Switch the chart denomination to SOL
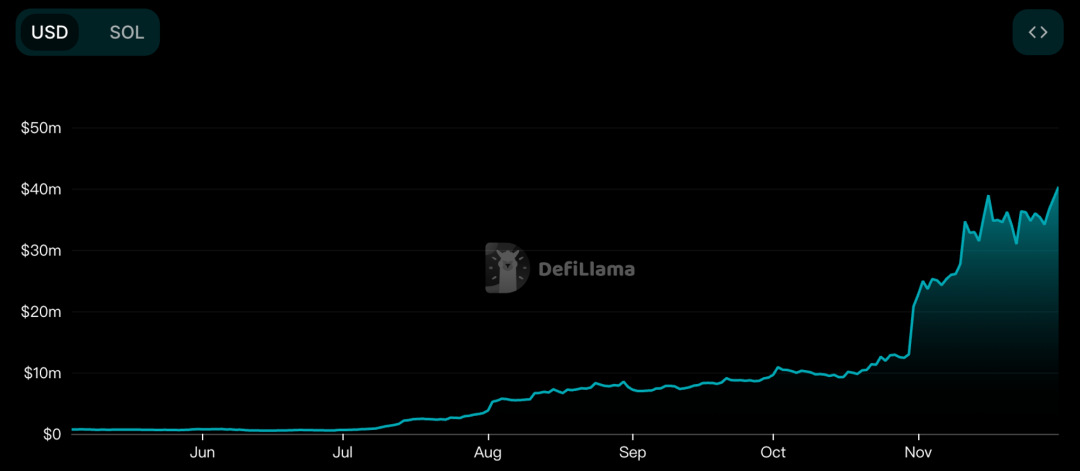 (127, 32)
